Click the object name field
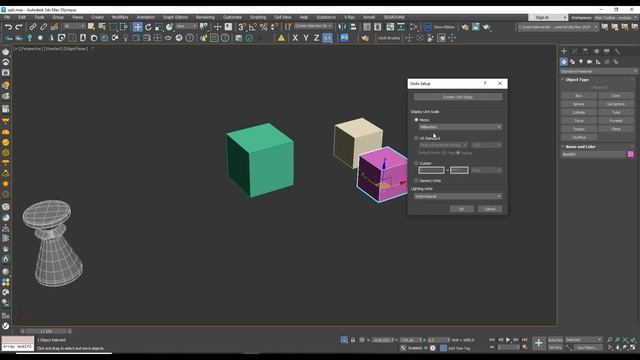The width and height of the screenshot is (640, 360). pyautogui.click(x=593, y=154)
